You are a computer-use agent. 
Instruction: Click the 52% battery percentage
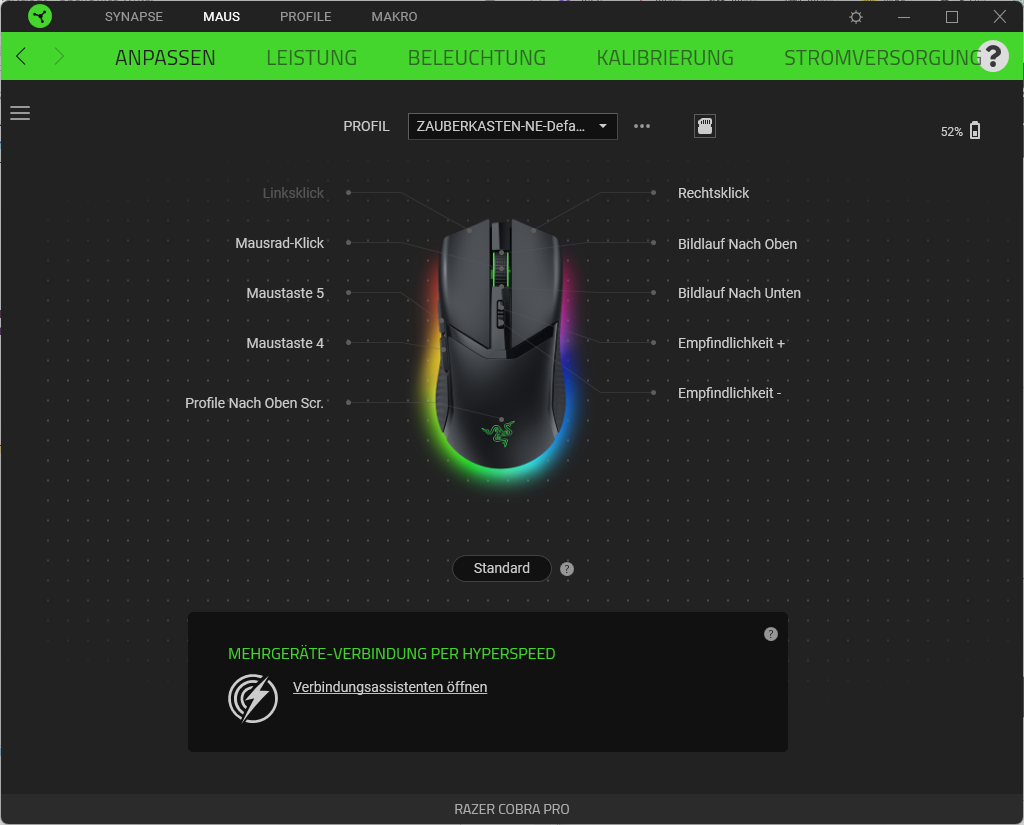(952, 132)
